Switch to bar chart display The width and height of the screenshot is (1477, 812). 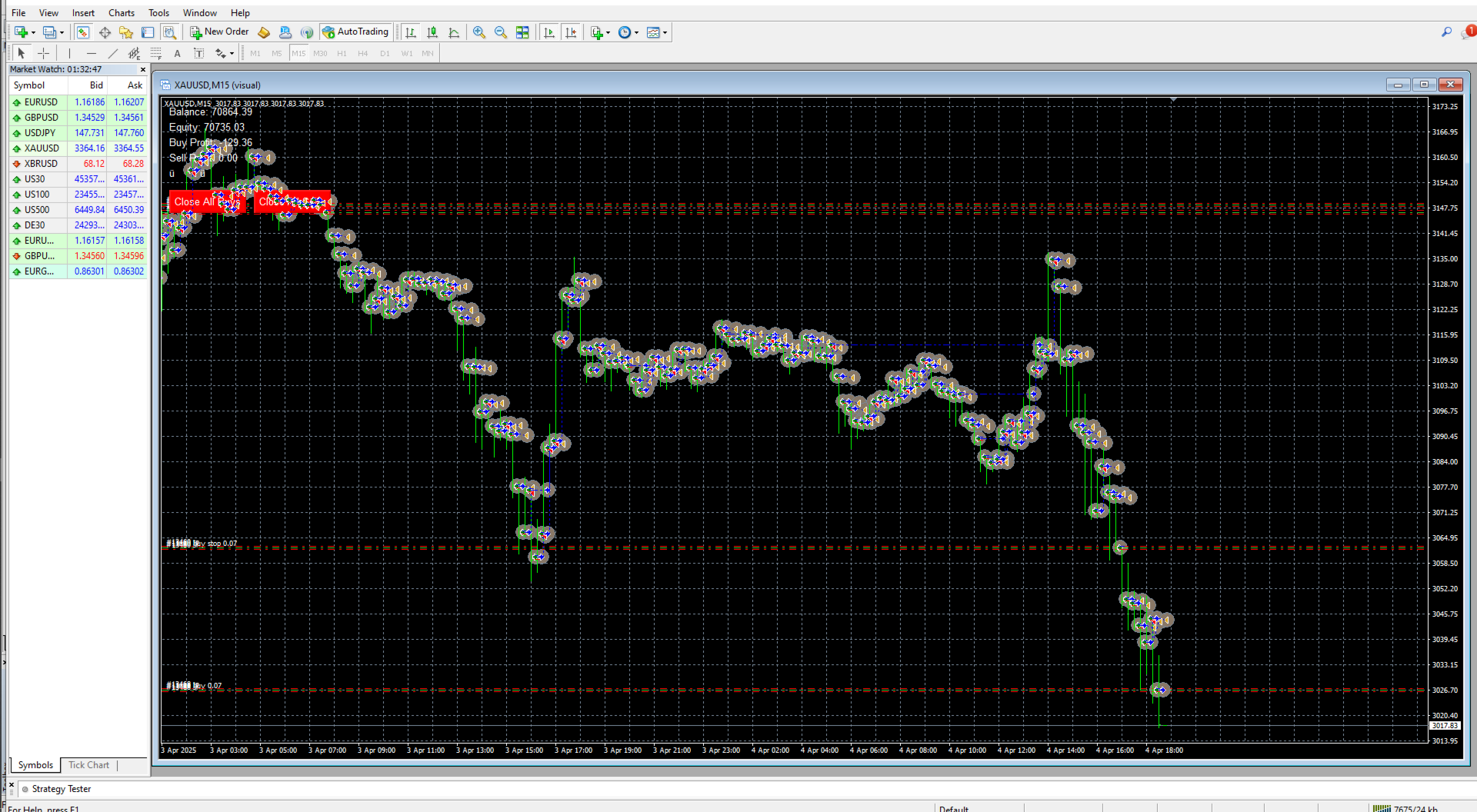pyautogui.click(x=411, y=32)
